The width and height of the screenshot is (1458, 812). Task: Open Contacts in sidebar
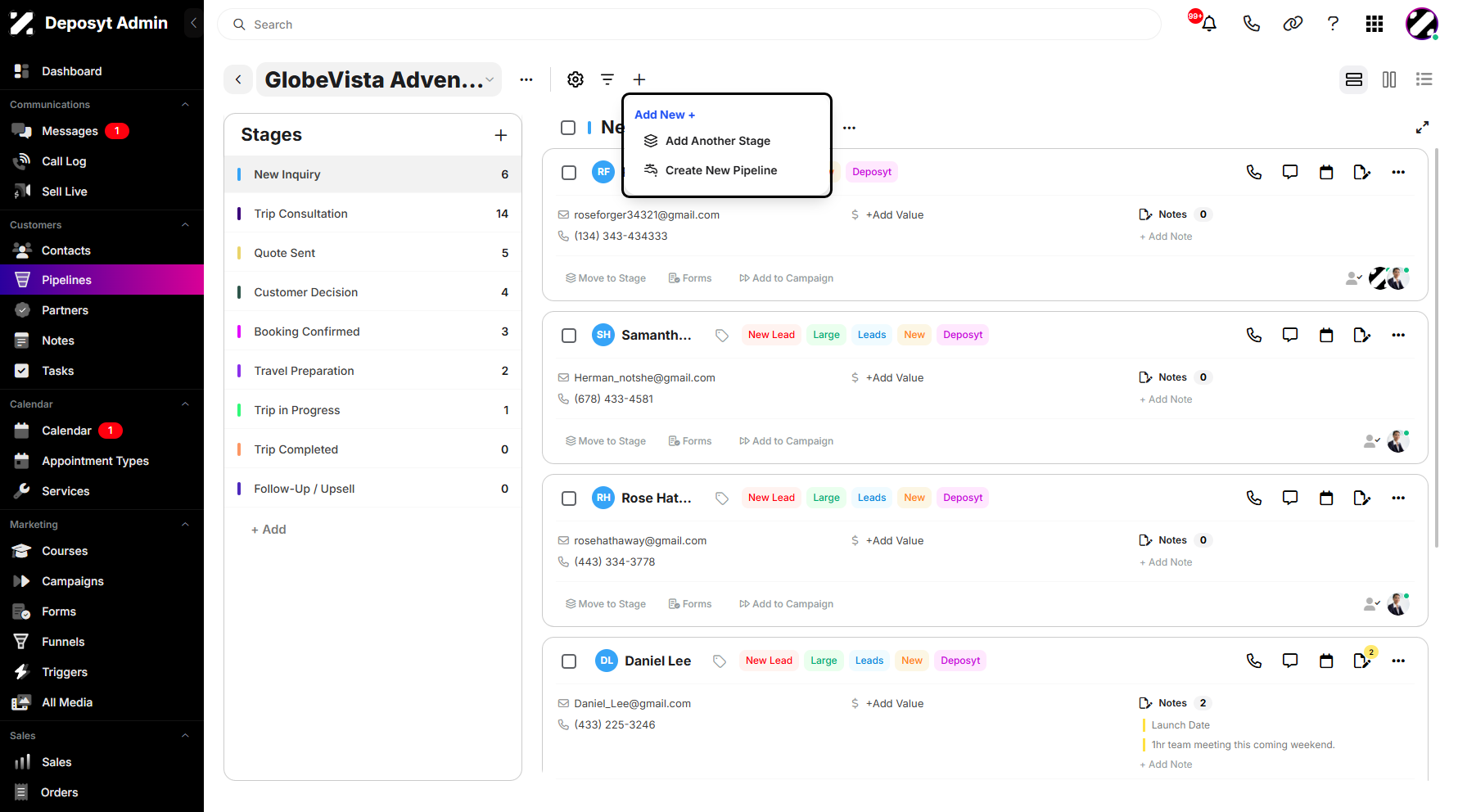pos(66,250)
